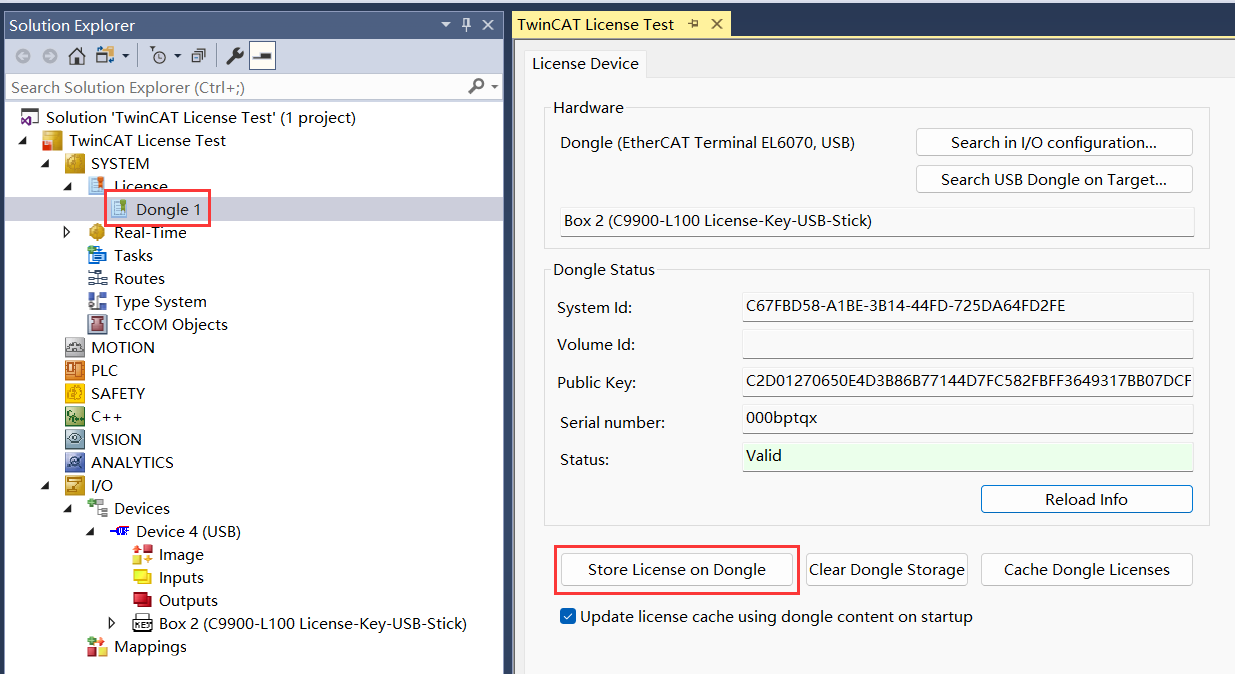Image resolution: width=1235 pixels, height=674 pixels.
Task: Collapse the License tree node
Action: pos(68,186)
